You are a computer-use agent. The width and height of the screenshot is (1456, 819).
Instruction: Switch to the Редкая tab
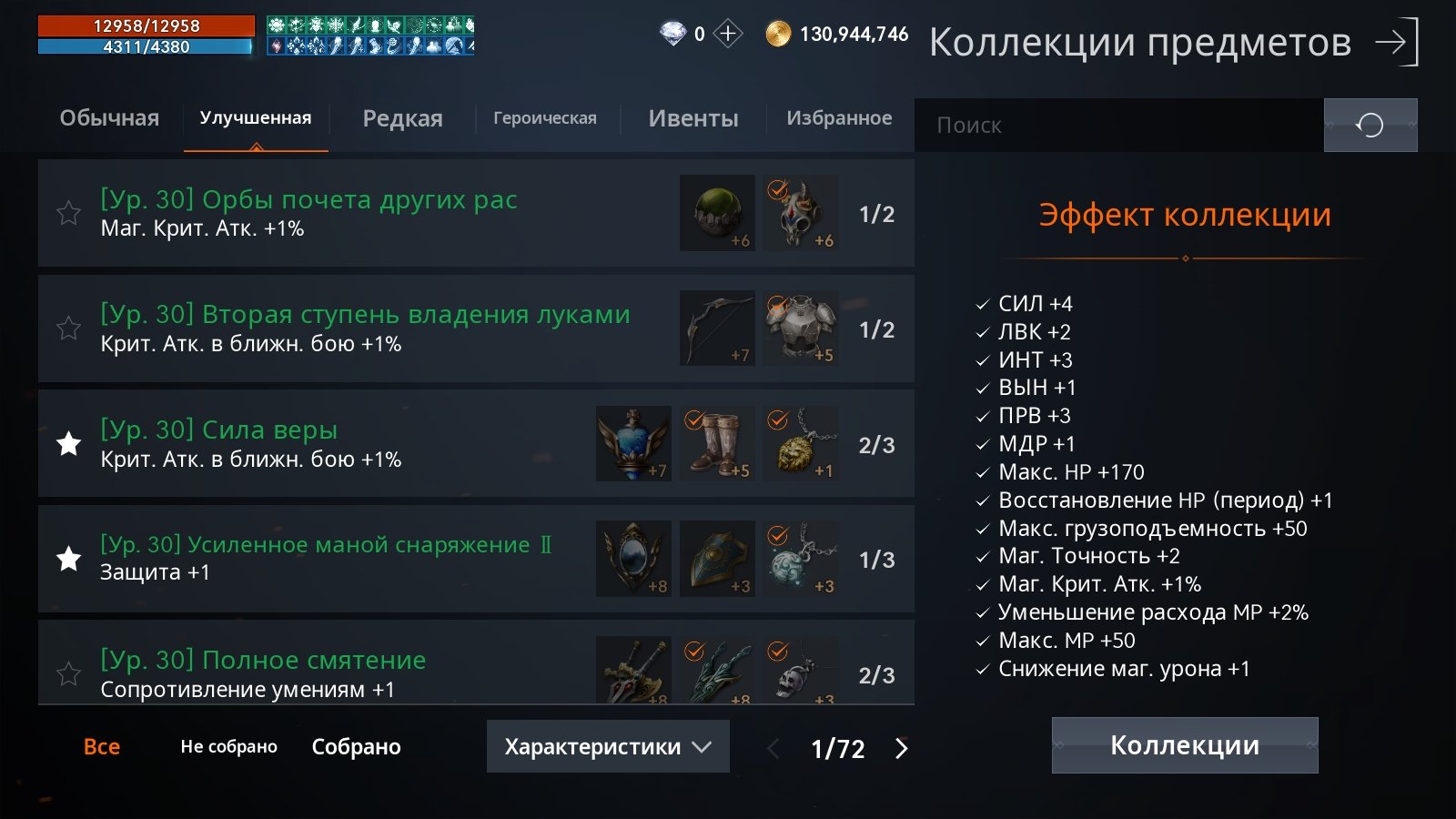coord(402,118)
